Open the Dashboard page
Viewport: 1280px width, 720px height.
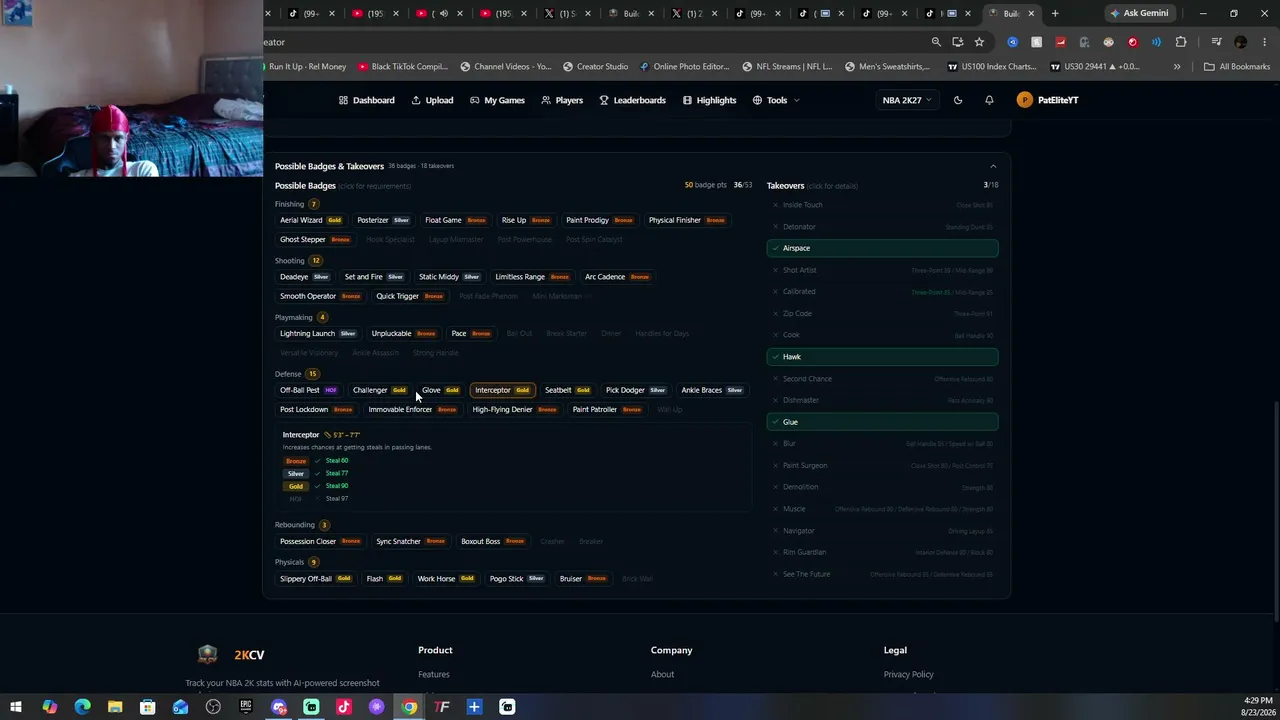[x=367, y=100]
